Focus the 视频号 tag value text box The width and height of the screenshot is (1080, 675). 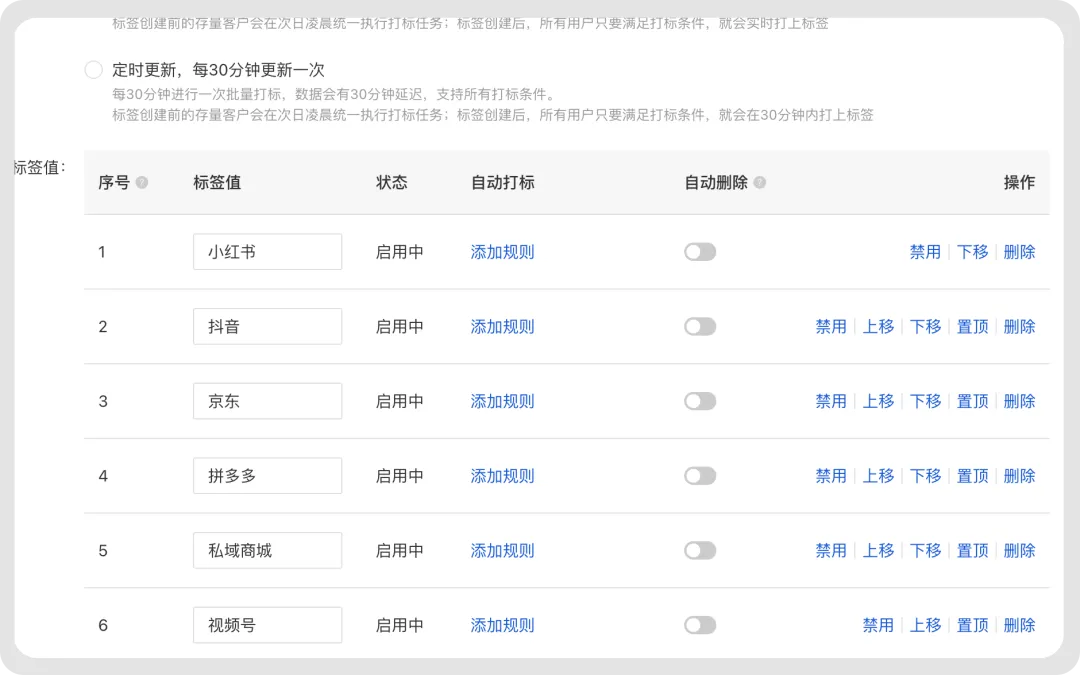coord(267,625)
